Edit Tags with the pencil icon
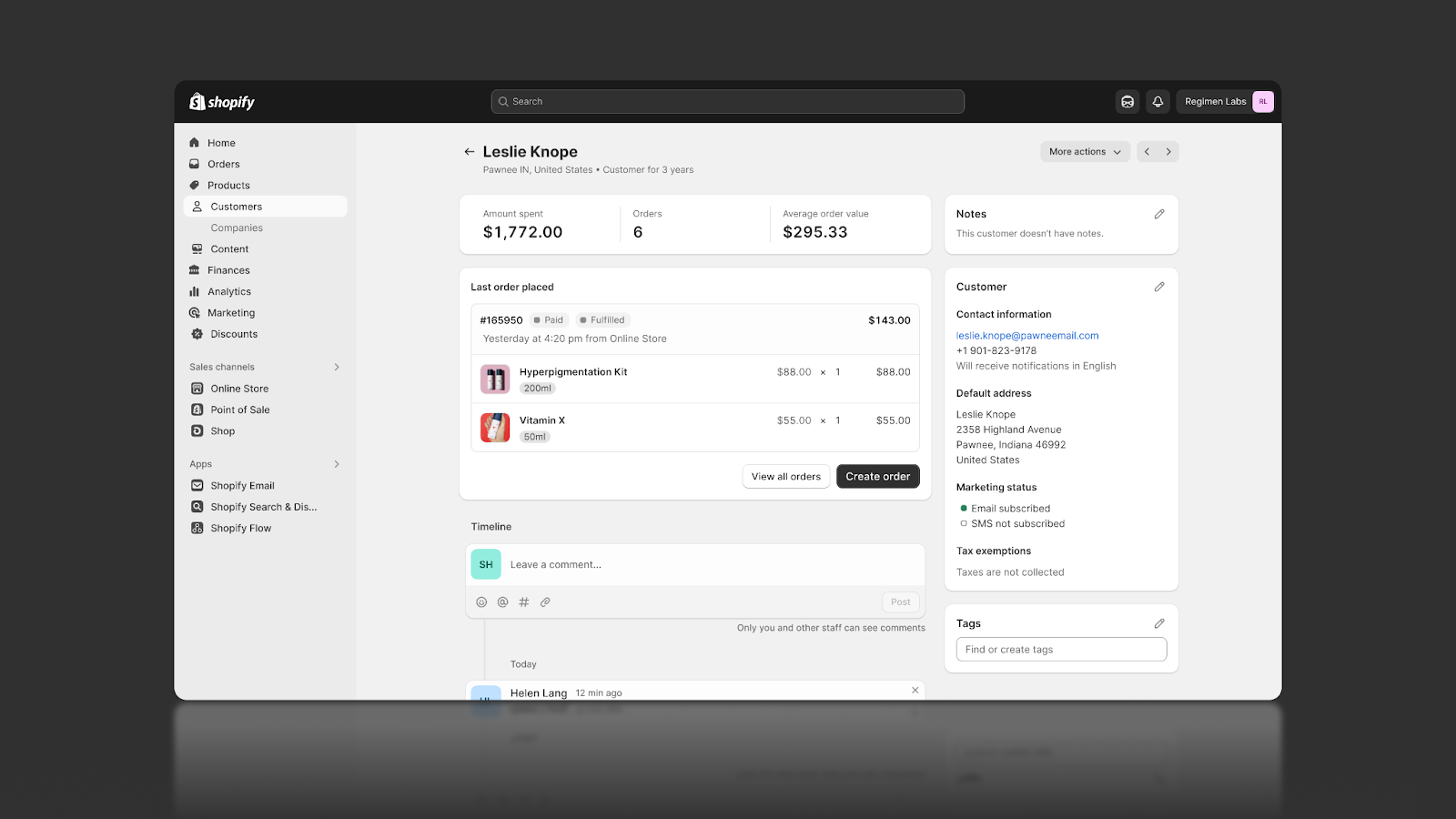The width and height of the screenshot is (1456, 819). (1159, 623)
